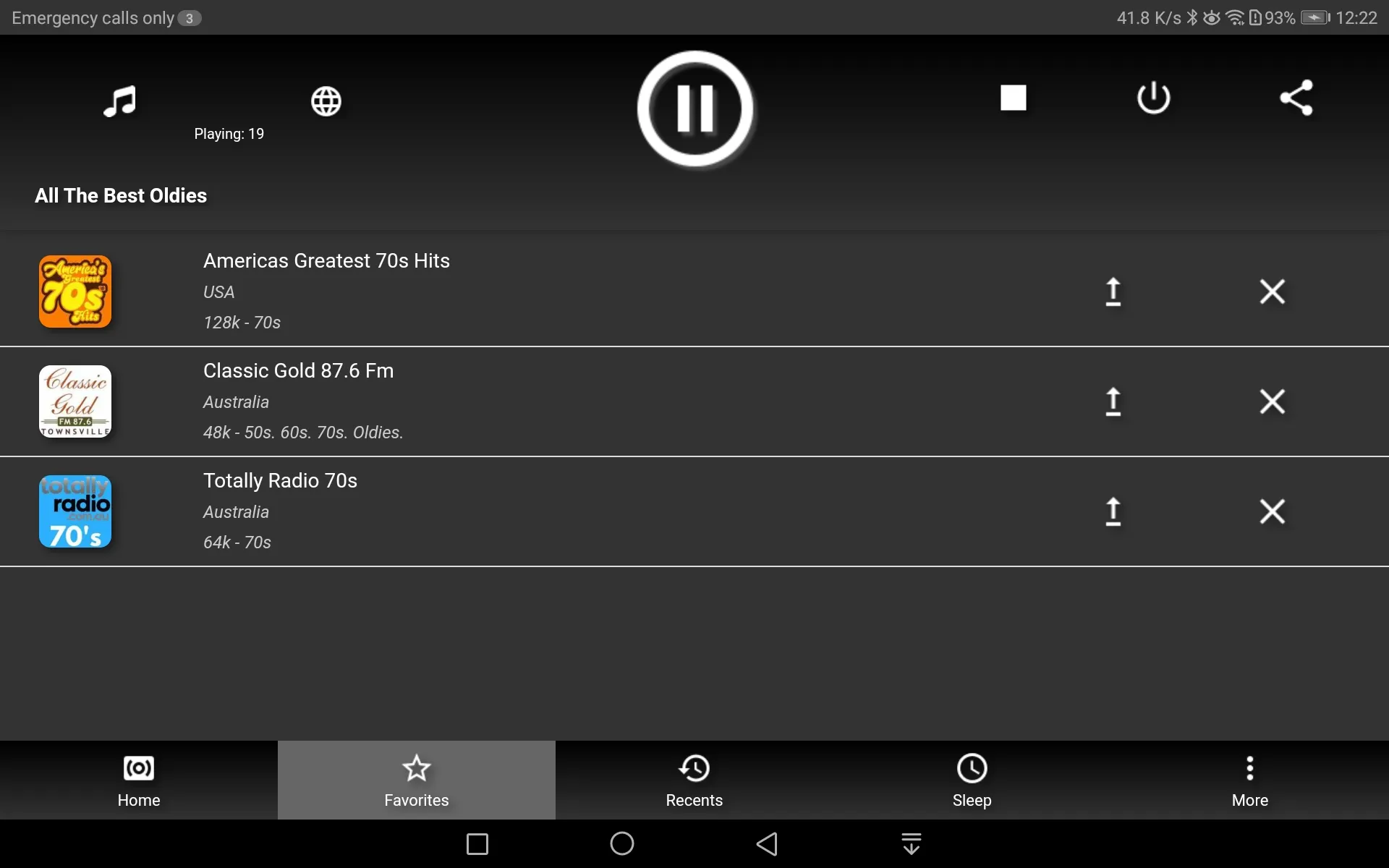Tap the upload arrow for Totally Radio 70s
1389x868 pixels.
pos(1111,511)
